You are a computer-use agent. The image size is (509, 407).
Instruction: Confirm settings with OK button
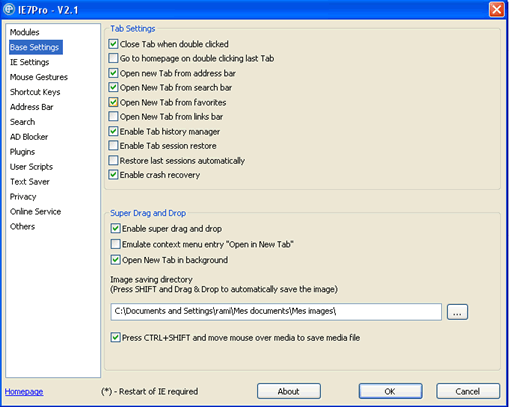(390, 391)
